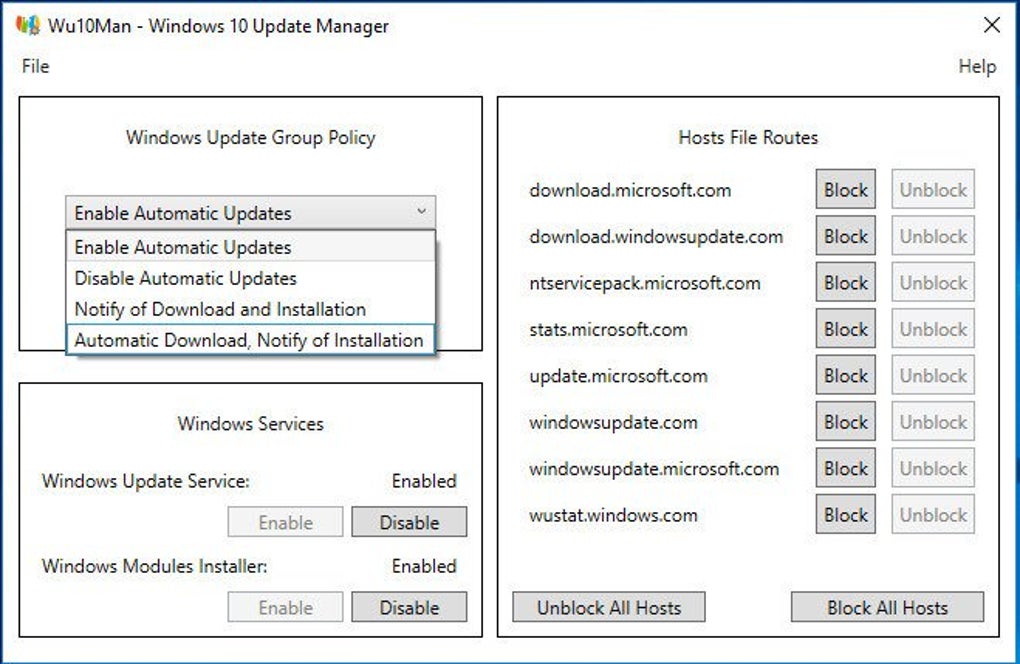This screenshot has height=664, width=1020.
Task: Close the Wu10Man window
Action: [x=992, y=25]
